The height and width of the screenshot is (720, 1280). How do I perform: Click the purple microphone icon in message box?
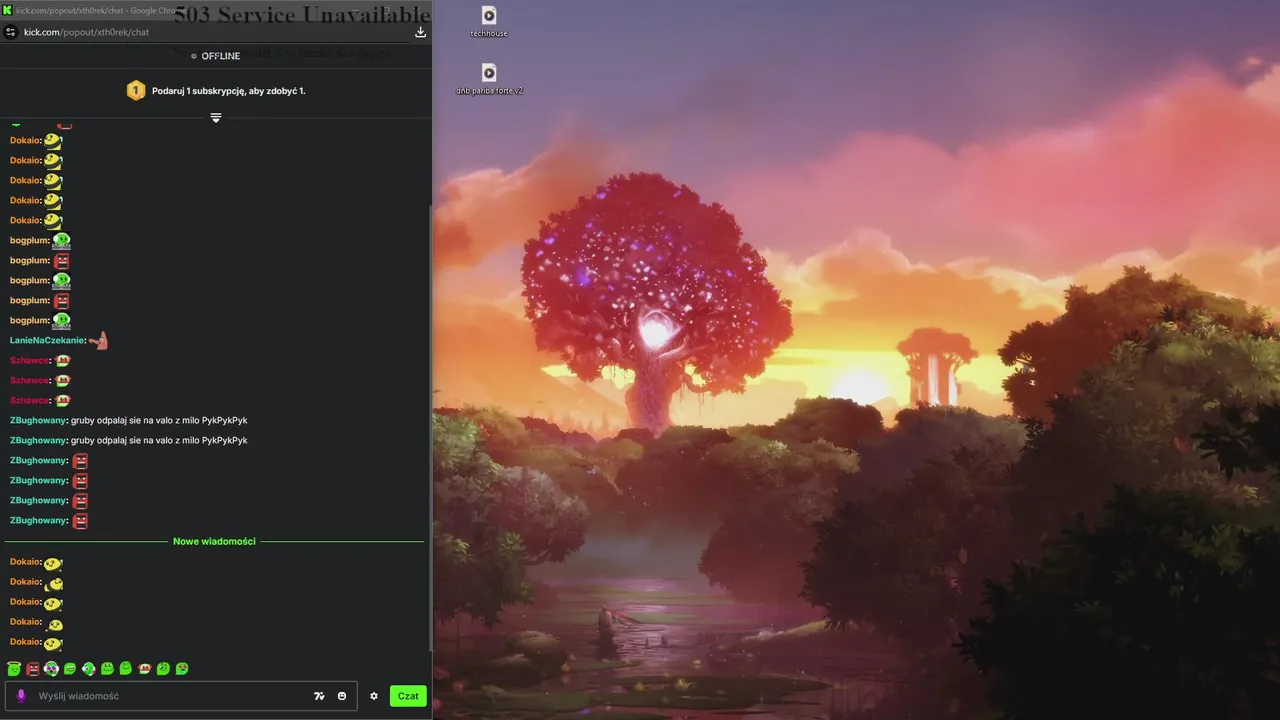[x=21, y=696]
